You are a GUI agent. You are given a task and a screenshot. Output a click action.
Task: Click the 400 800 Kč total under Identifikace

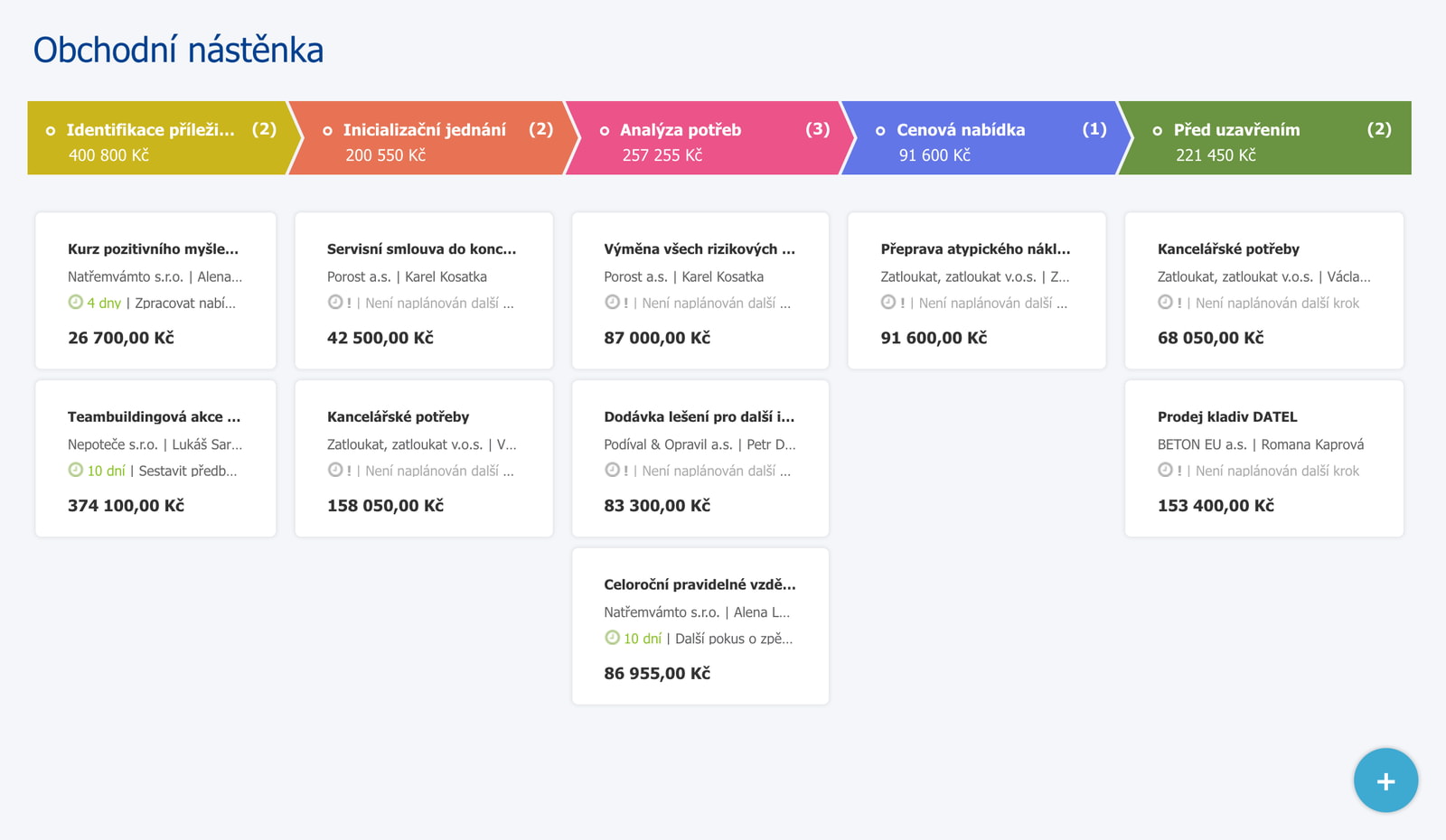pyautogui.click(x=108, y=155)
